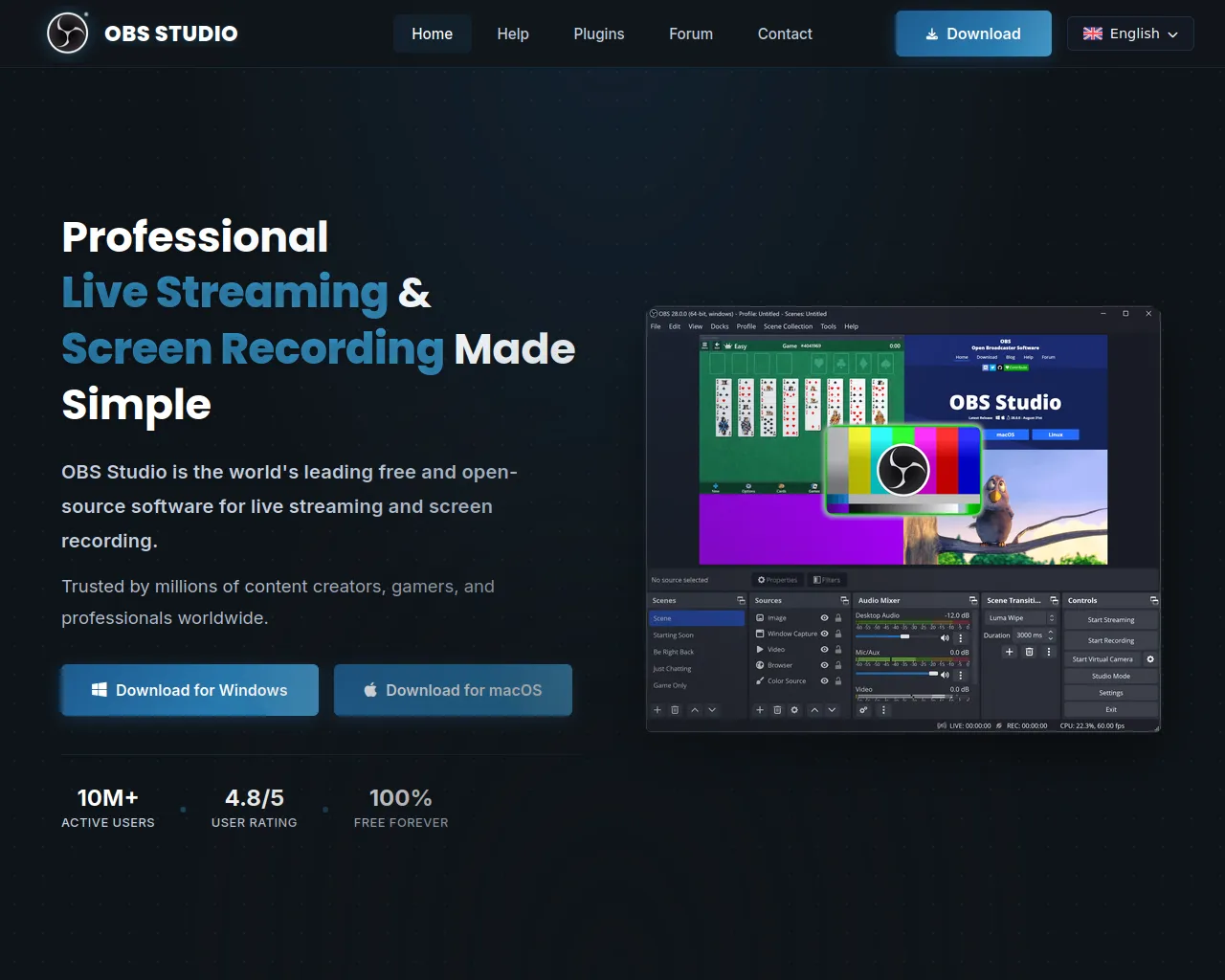Open the Forum nav link
This screenshot has width=1225, height=980.
click(691, 33)
